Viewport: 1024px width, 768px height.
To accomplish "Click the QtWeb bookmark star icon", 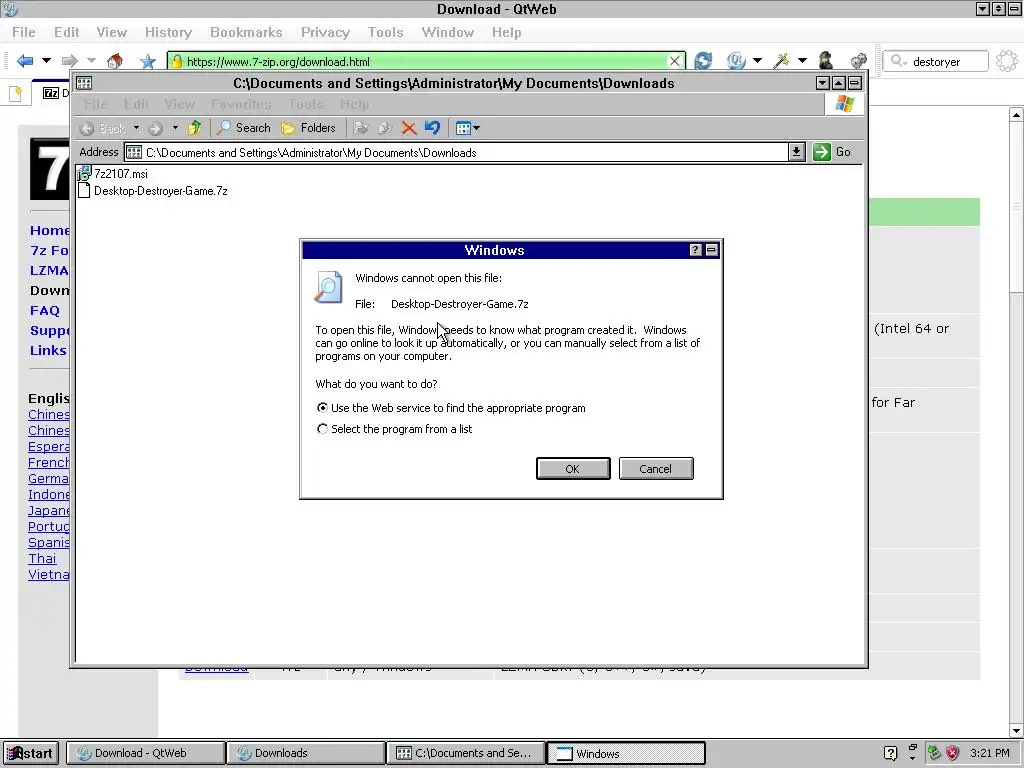I will pyautogui.click(x=148, y=61).
